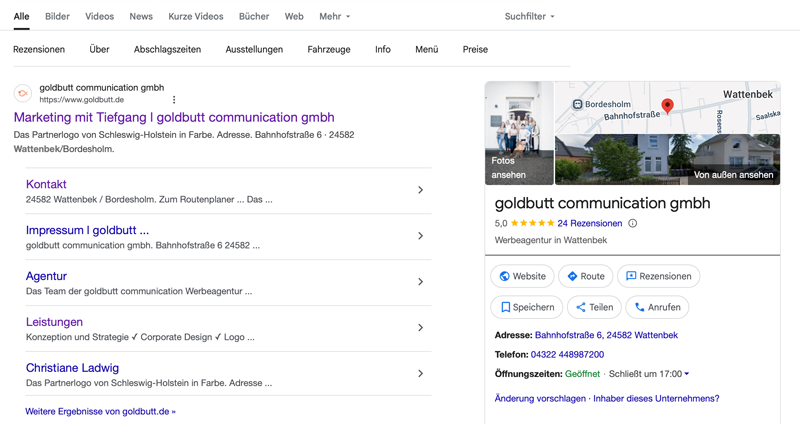Share listing using the Teilen button
This screenshot has width=800, height=424.
click(591, 307)
